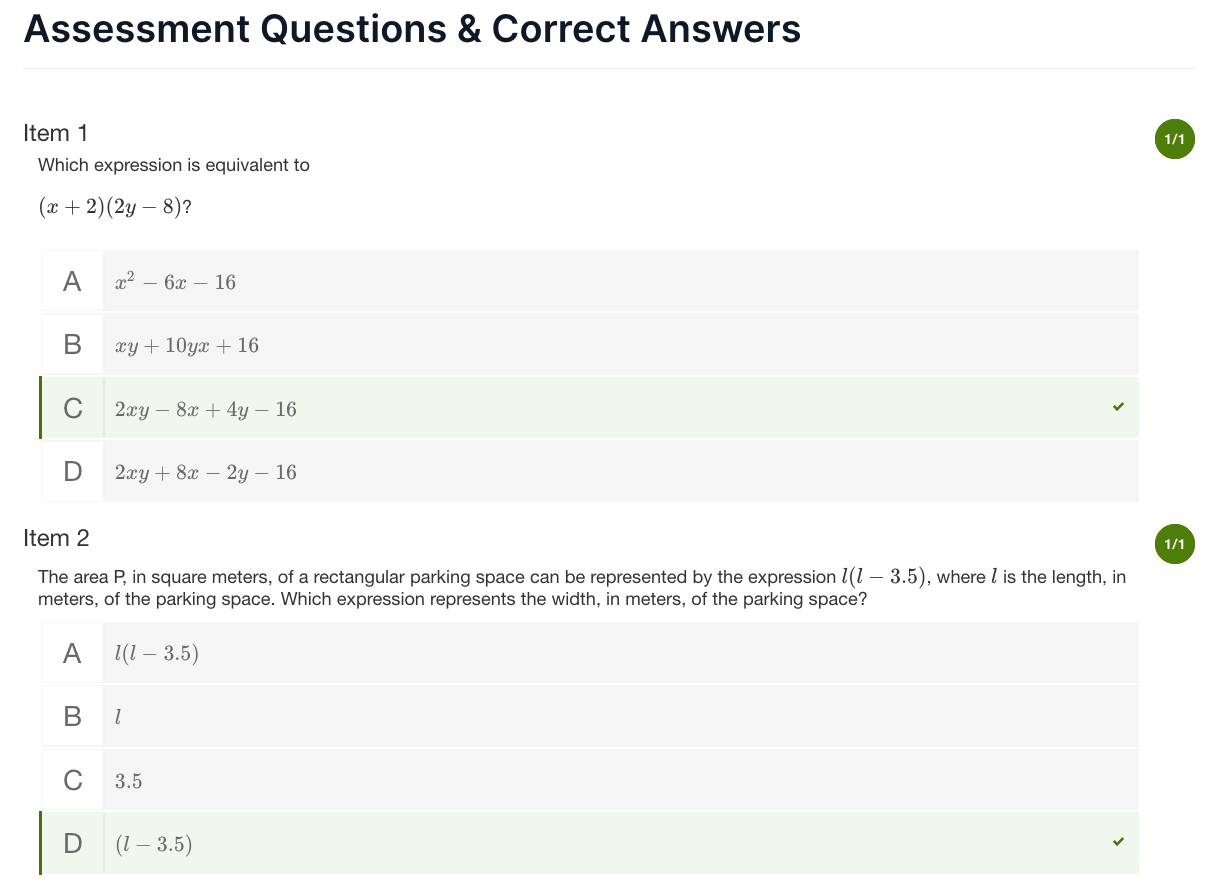Click the 1/1 score badge for Item 2
The height and width of the screenshot is (887, 1213).
tap(1174, 544)
